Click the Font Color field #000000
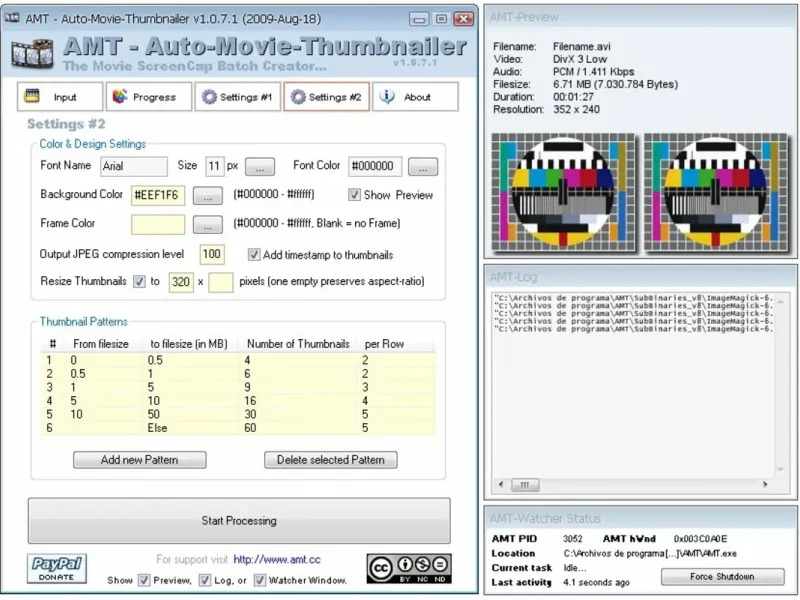Screen dimensions: 800x600 point(375,166)
